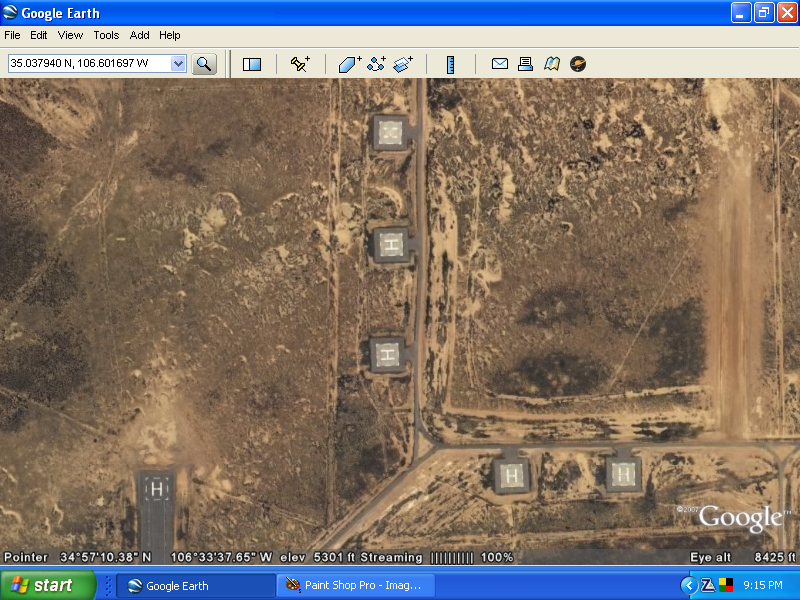Click the elev 5301 ft readout

pyautogui.click(x=317, y=557)
